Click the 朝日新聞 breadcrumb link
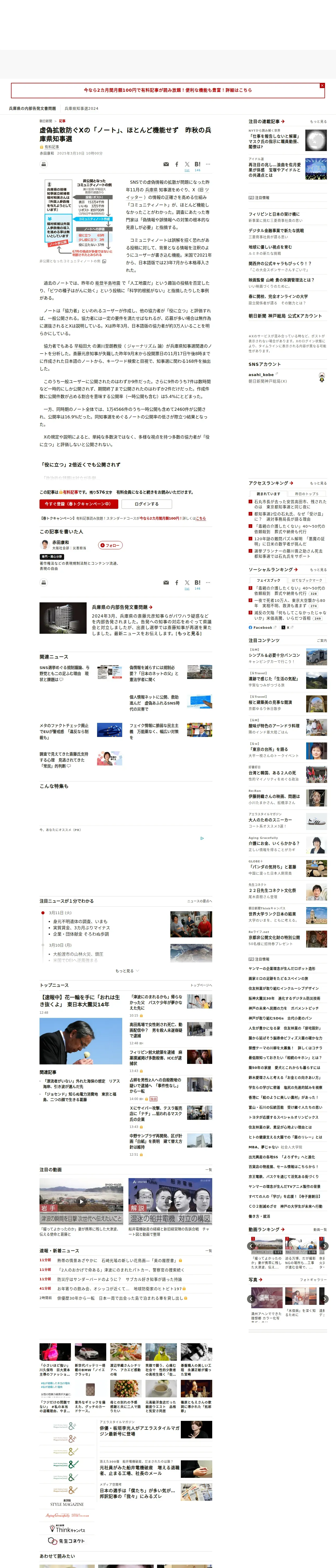This screenshot has height=1568, width=336. point(46,121)
